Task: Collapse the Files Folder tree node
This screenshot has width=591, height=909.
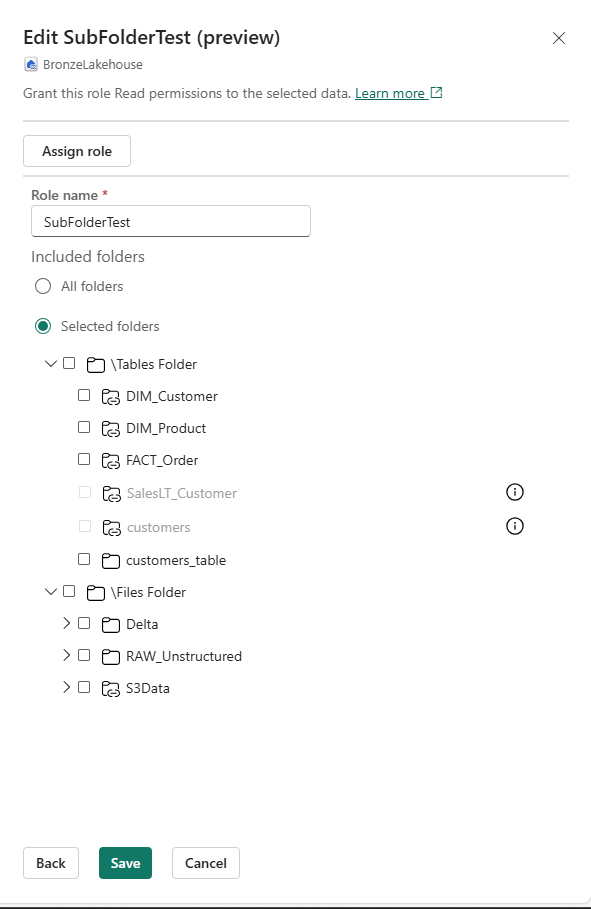Action: [51, 591]
